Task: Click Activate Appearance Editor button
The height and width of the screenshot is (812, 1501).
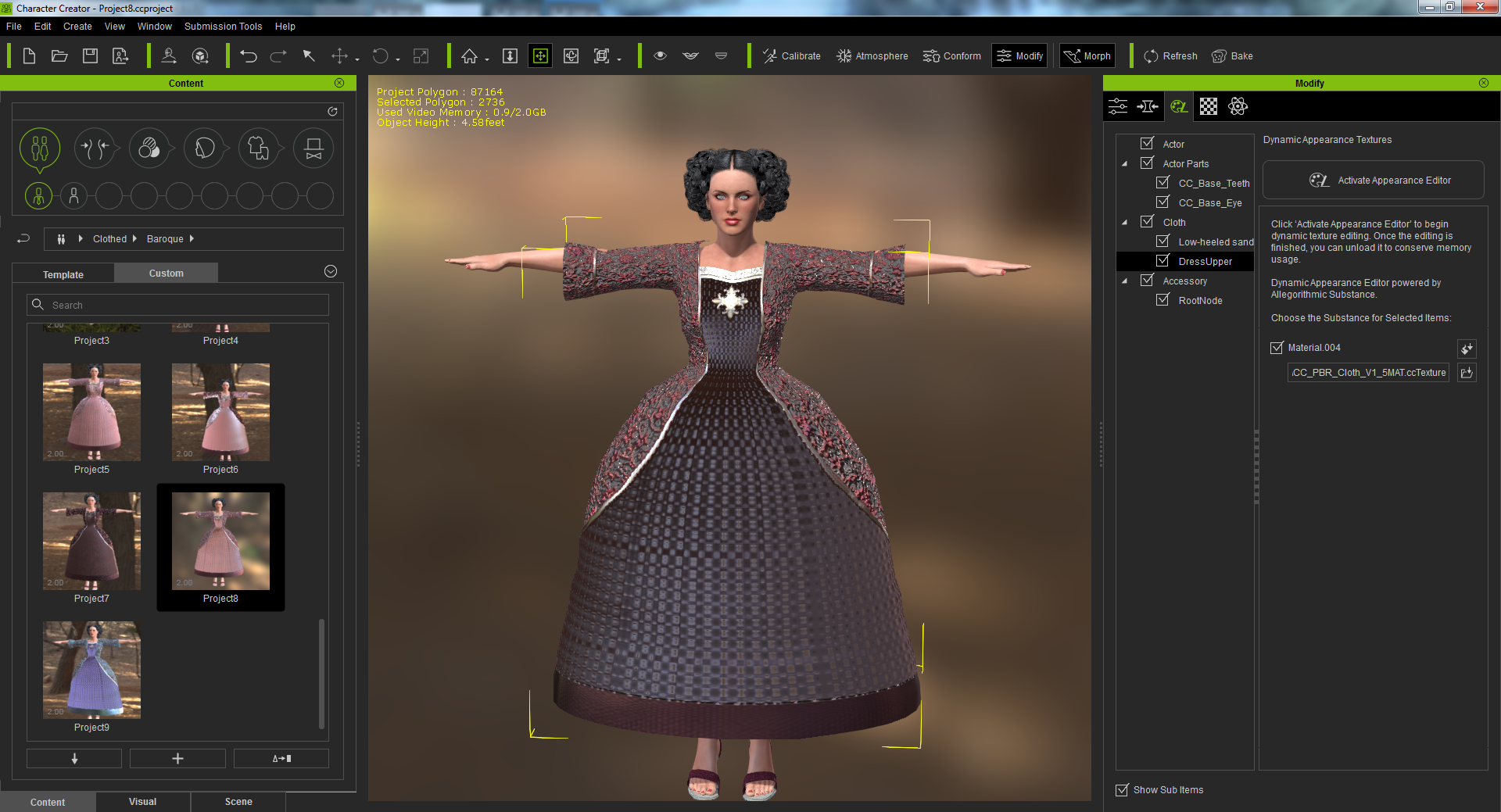Action: point(1374,181)
